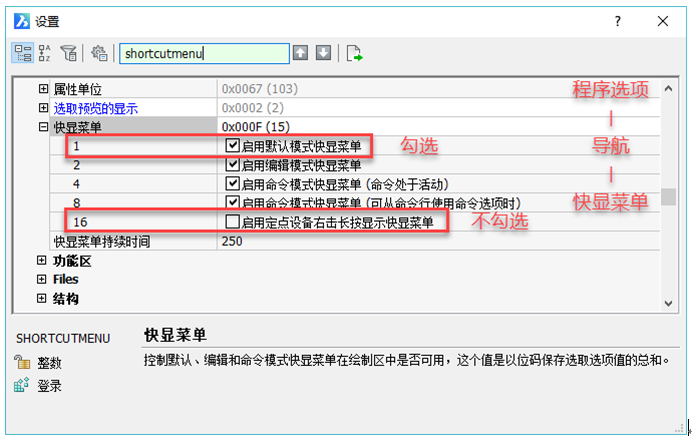Screen dimensions: 692x437
Task: Expand the 属性单位 node
Action: click(42, 89)
